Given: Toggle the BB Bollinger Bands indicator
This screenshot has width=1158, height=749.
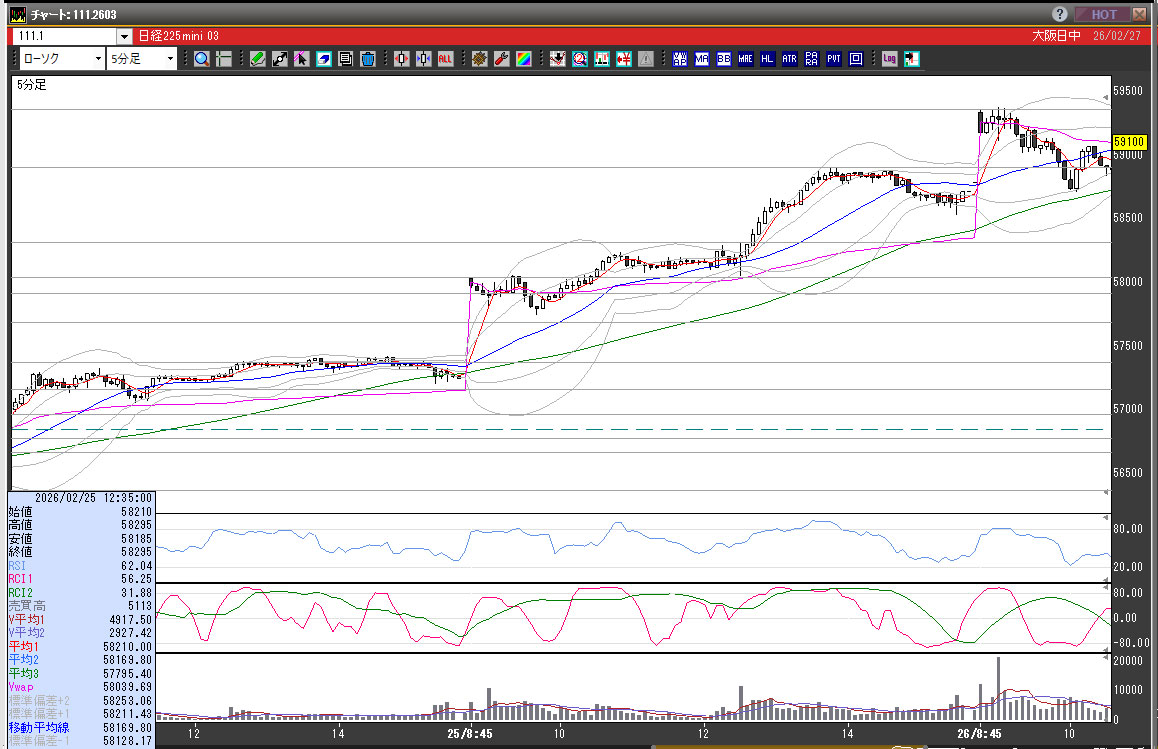Looking at the screenshot, I should coord(723,59).
